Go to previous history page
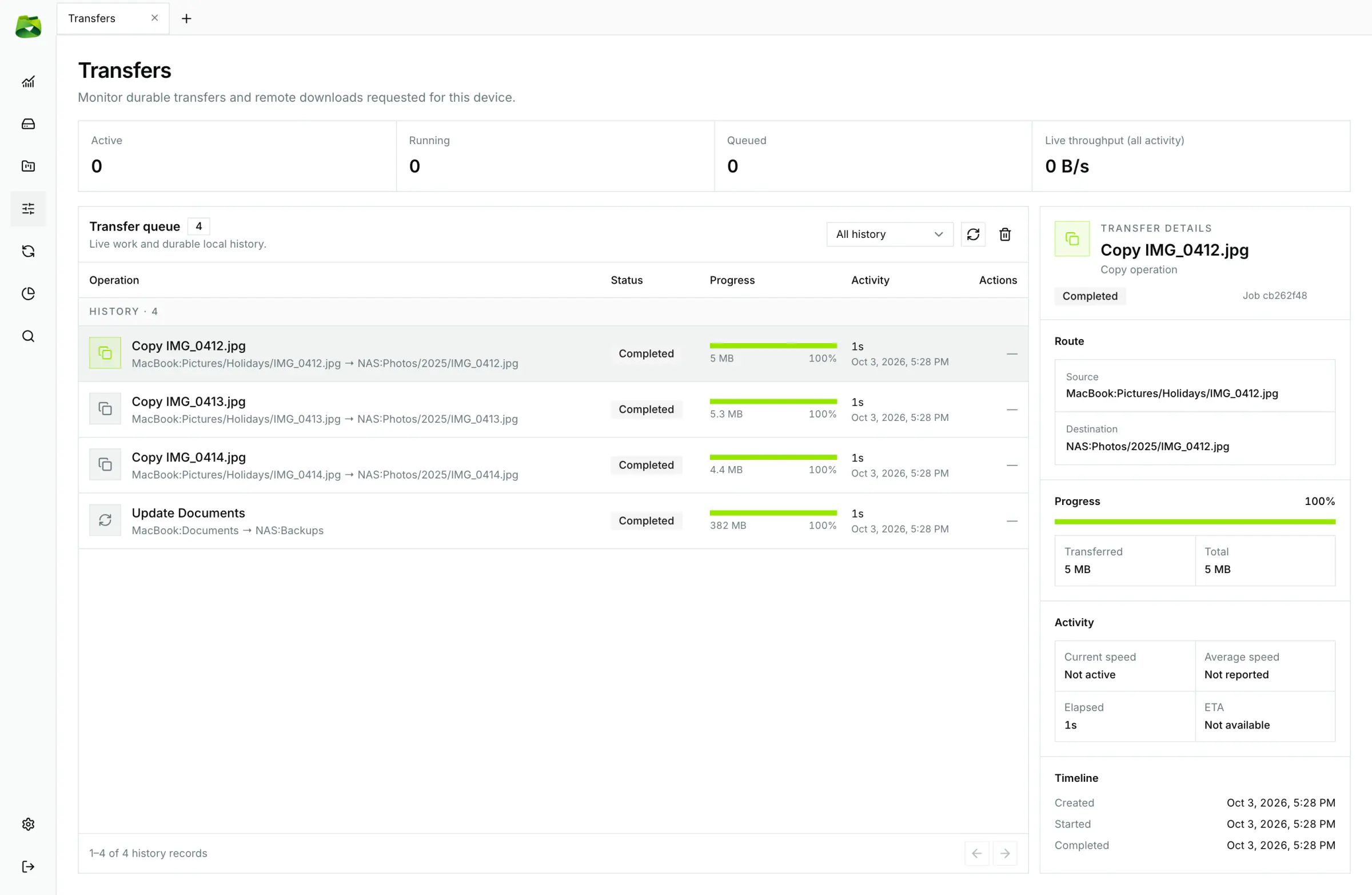This screenshot has width=1372, height=895. click(x=976, y=853)
